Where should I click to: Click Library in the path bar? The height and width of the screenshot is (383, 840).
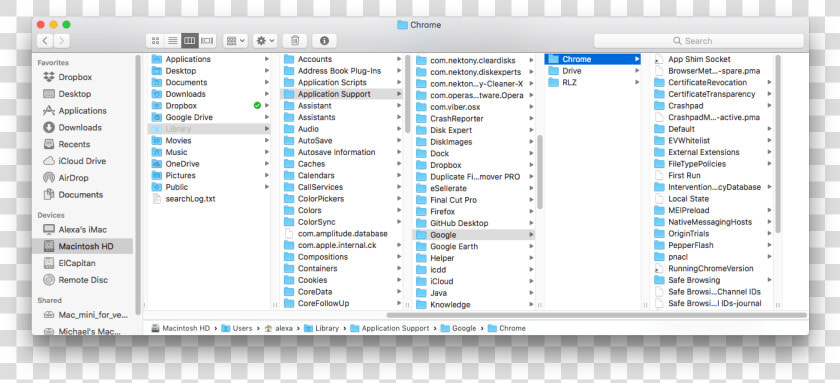tap(321, 328)
